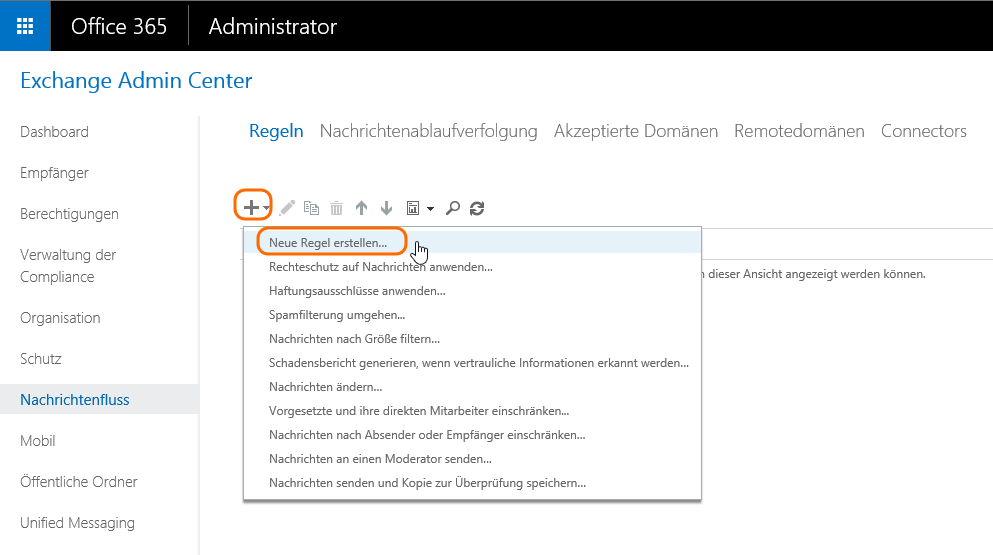Click the trash delete icon
This screenshot has height=555, width=993.
pyautogui.click(x=337, y=208)
